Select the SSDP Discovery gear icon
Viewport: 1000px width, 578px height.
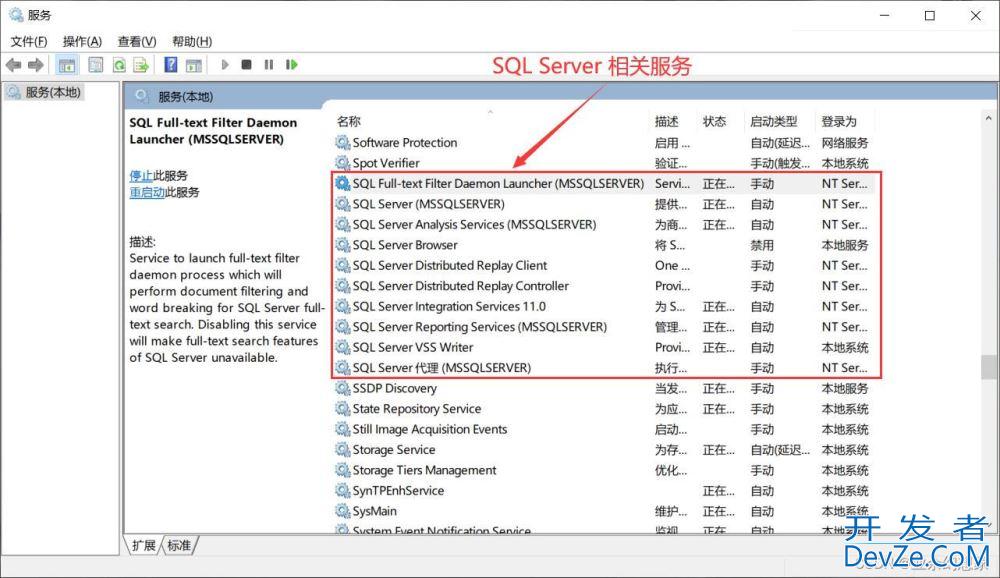[x=342, y=388]
